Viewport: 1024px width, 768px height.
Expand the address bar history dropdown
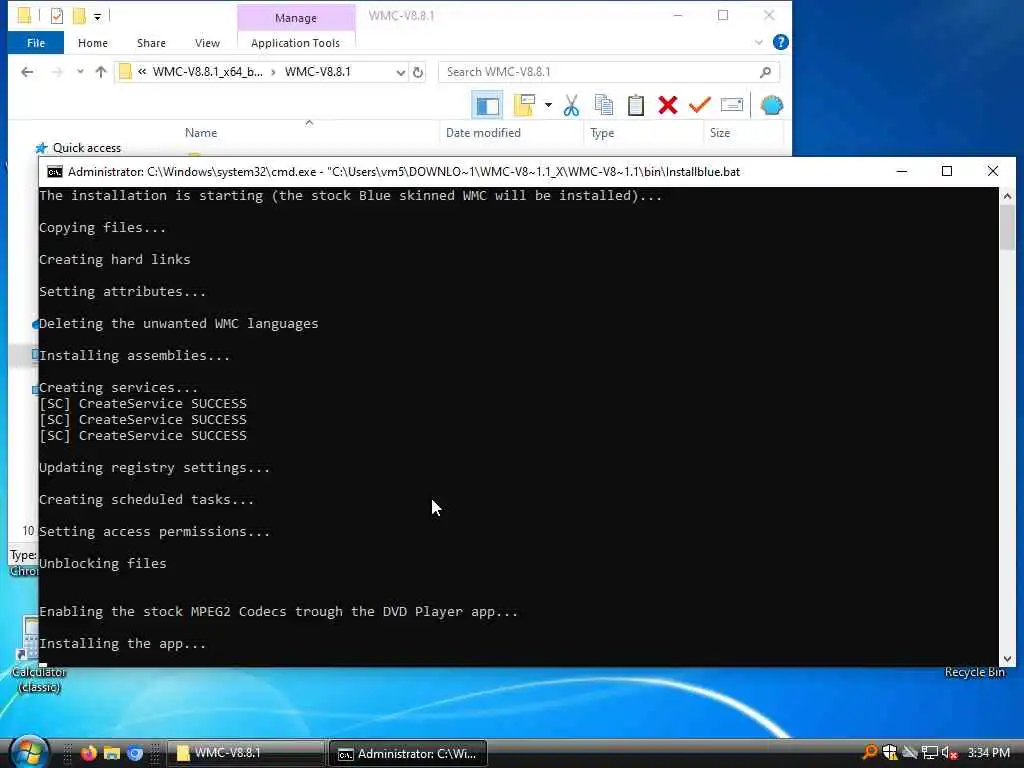400,72
